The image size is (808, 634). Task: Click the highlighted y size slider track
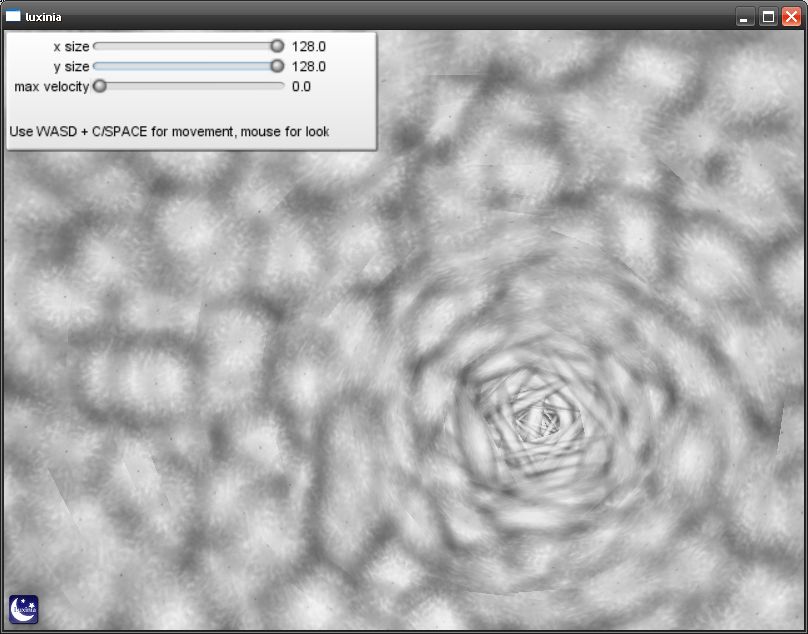[180, 66]
